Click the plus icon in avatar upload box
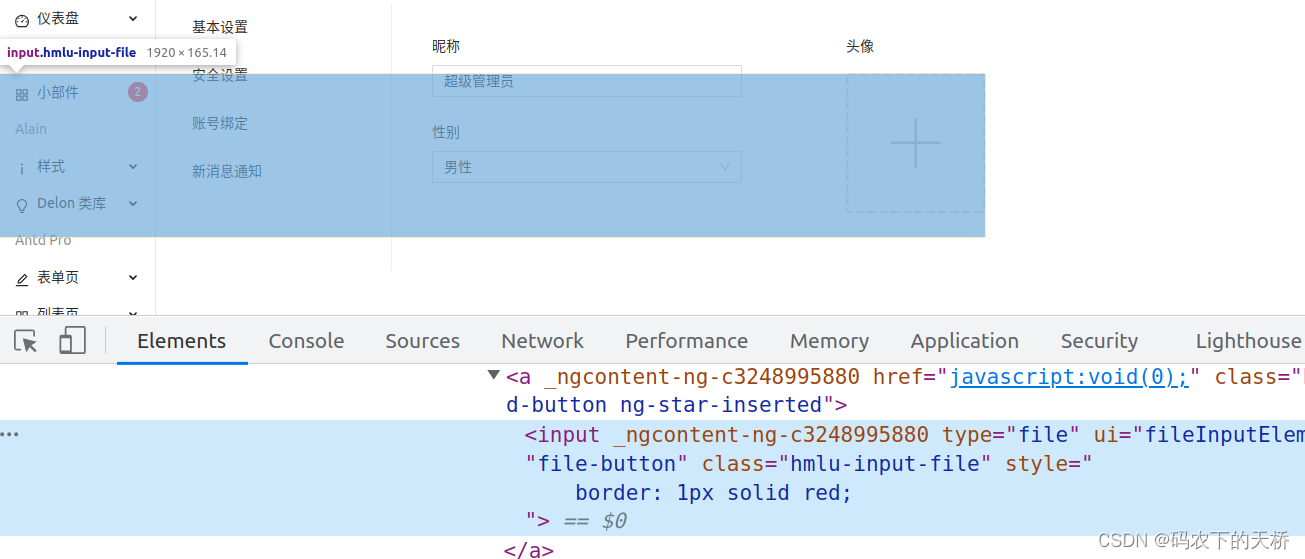 click(x=916, y=142)
